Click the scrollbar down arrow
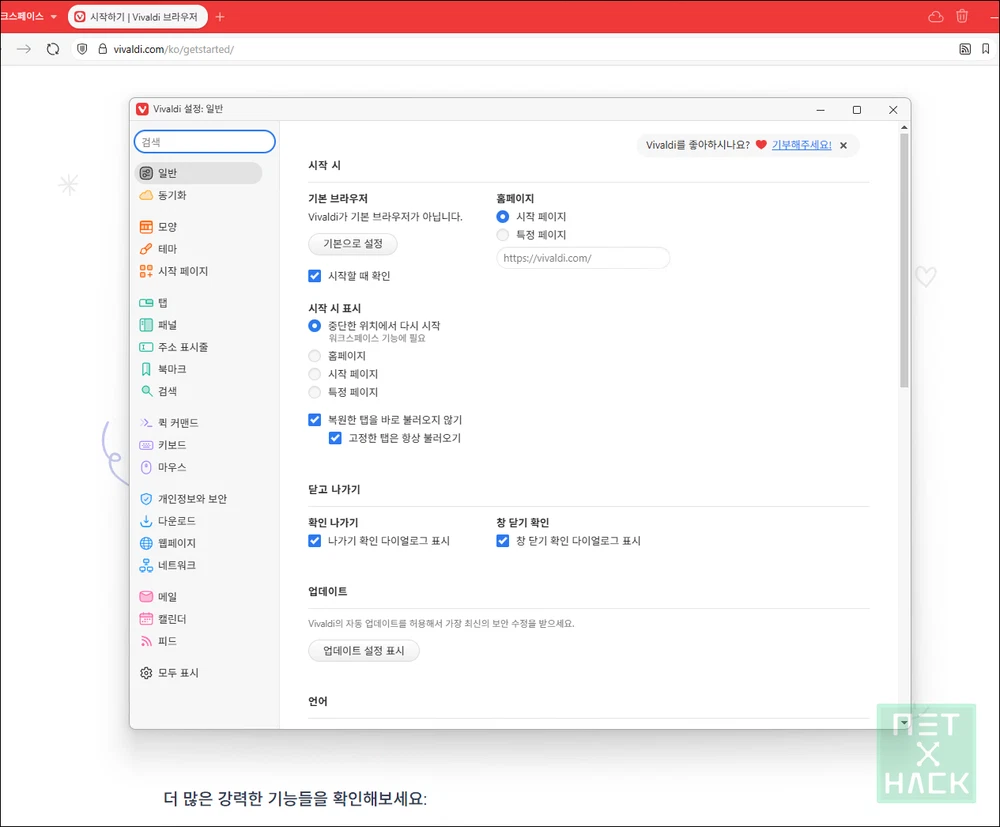The height and width of the screenshot is (827, 1000). (x=904, y=722)
